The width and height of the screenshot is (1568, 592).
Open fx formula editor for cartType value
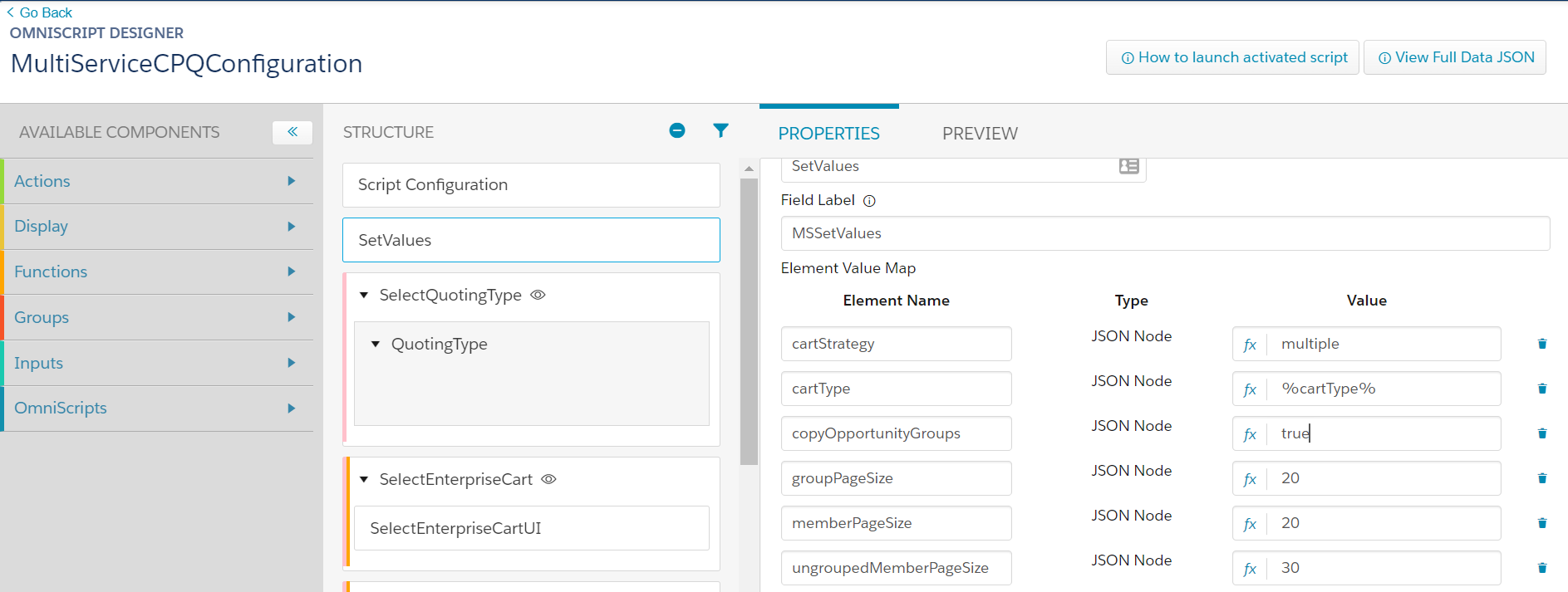tap(1250, 389)
